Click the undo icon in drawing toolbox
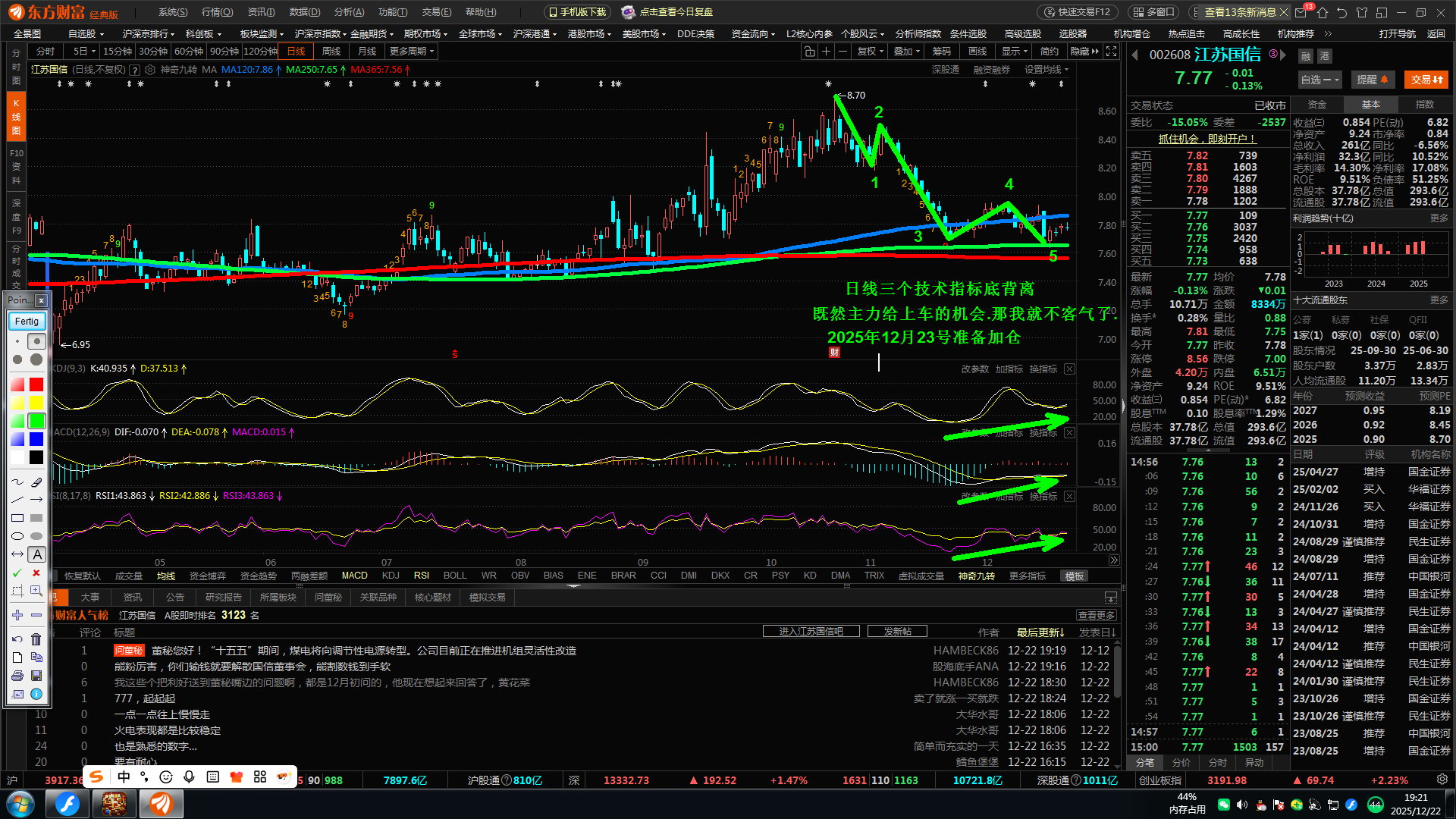The image size is (1456, 819). (x=17, y=639)
